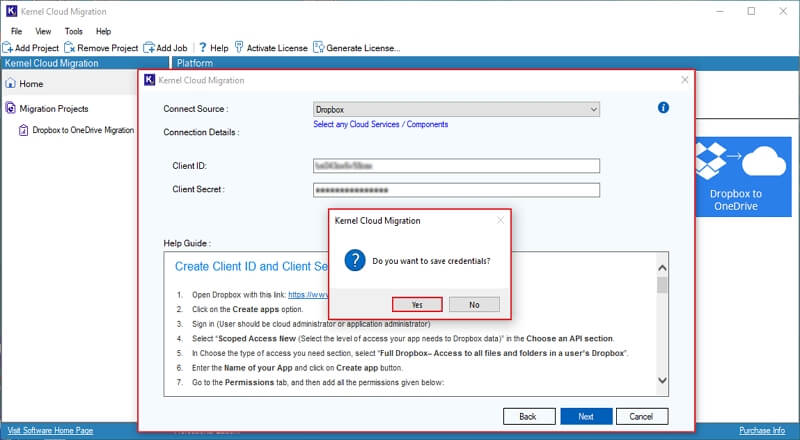Click the Cancel button in the wizard
The image size is (800, 440).
click(642, 417)
